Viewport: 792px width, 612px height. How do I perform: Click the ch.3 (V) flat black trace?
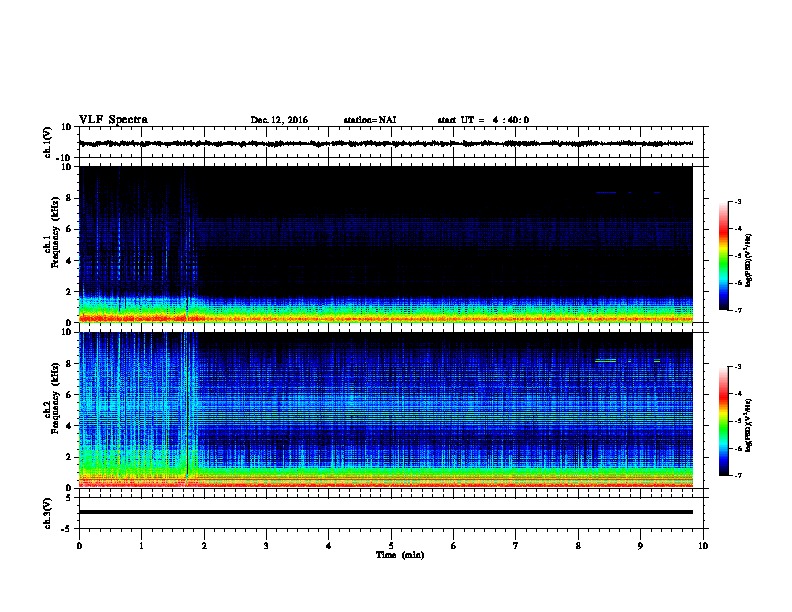coord(385,512)
